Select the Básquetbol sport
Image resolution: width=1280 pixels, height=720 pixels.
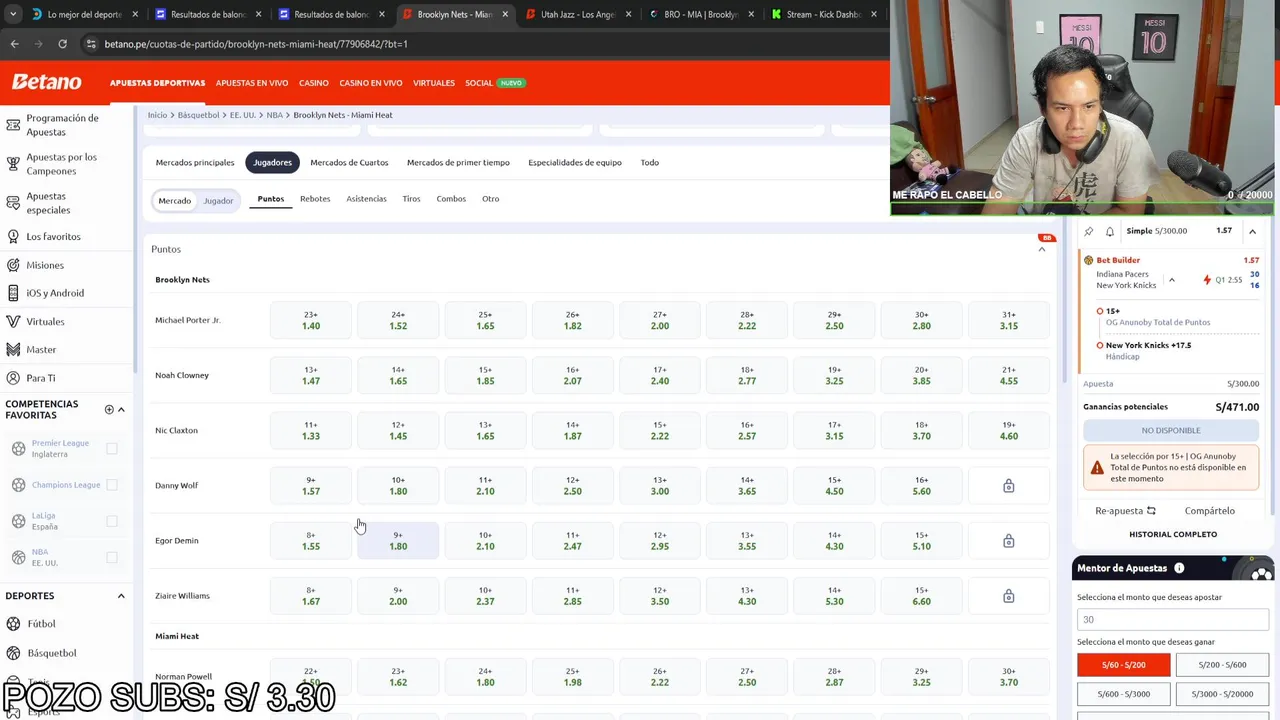[x=52, y=653]
